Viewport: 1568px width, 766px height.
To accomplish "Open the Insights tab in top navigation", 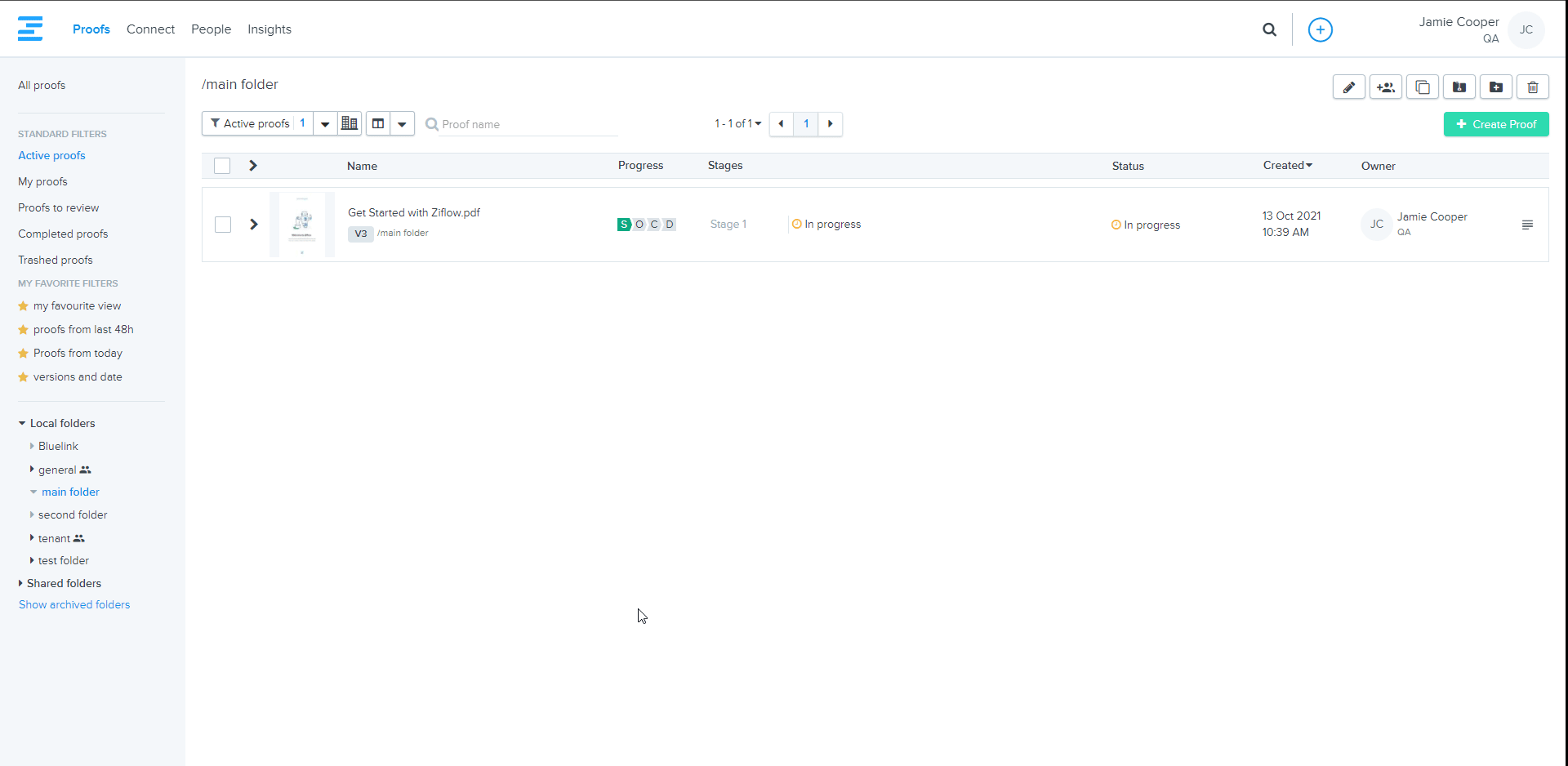I will pos(269,29).
